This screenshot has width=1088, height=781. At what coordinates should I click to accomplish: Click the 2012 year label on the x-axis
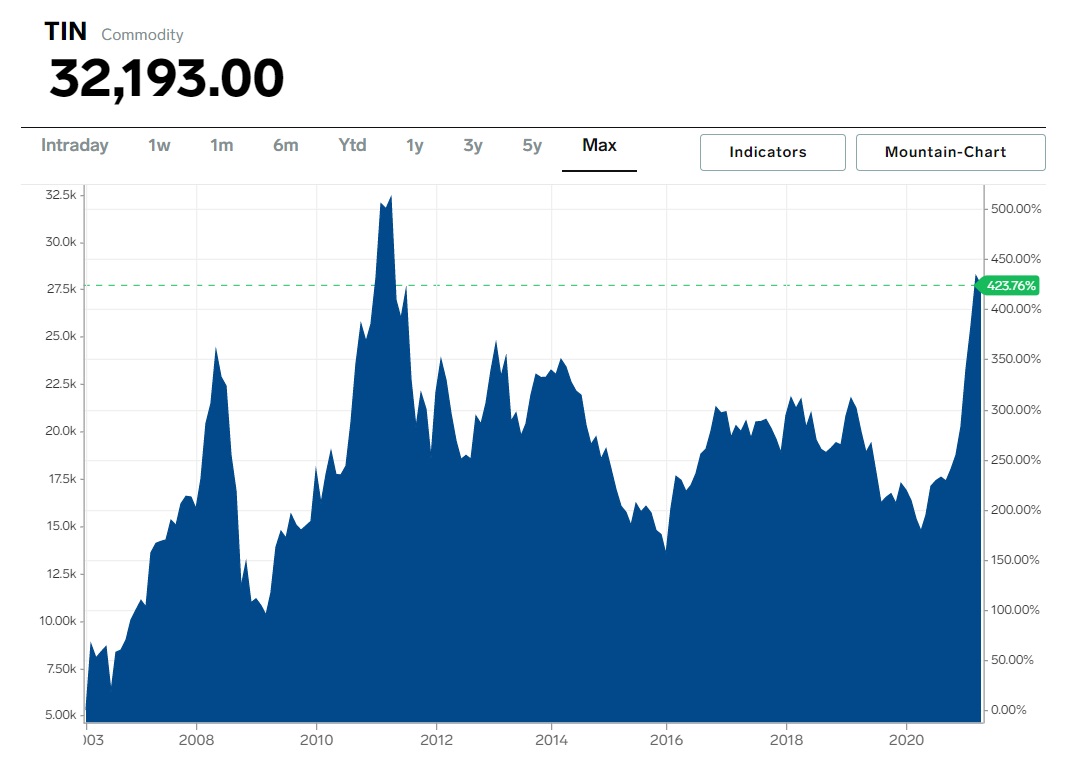pos(436,740)
